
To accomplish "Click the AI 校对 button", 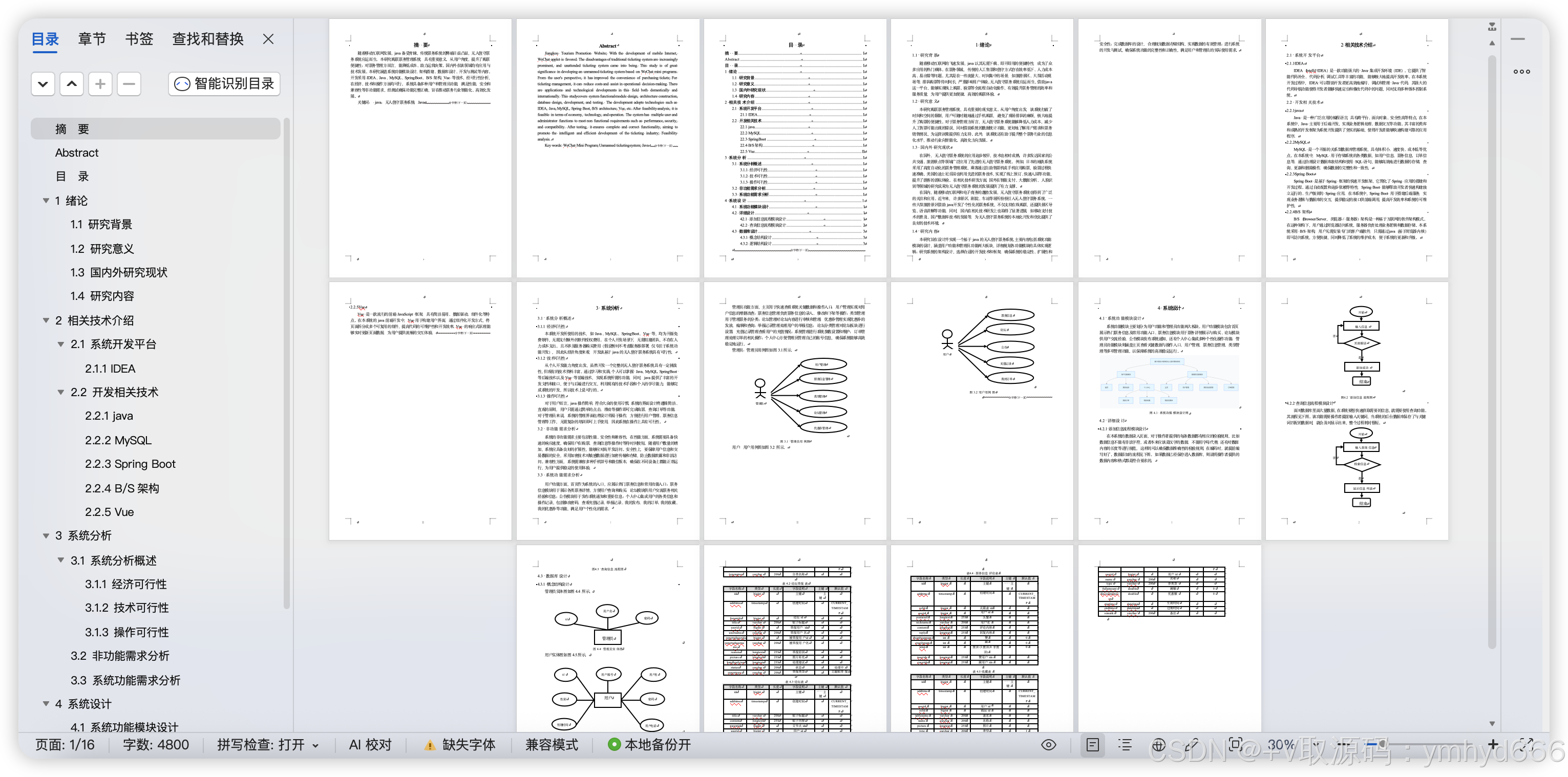I will coord(370,745).
